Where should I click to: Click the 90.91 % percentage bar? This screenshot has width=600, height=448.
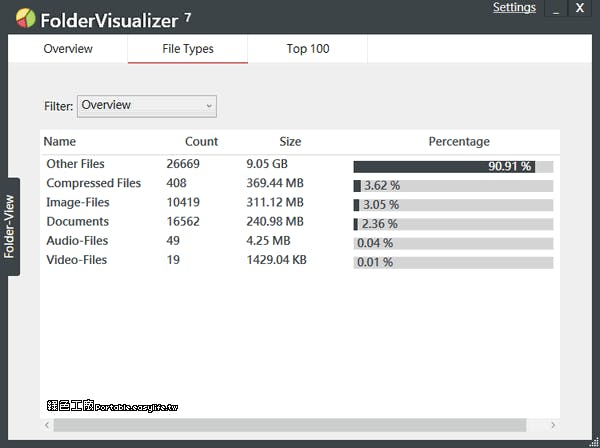453,167
